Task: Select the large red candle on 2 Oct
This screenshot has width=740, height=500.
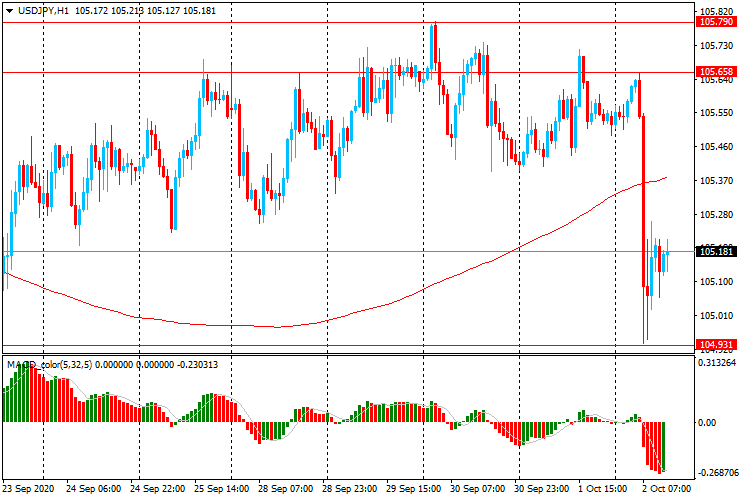Action: (x=643, y=200)
